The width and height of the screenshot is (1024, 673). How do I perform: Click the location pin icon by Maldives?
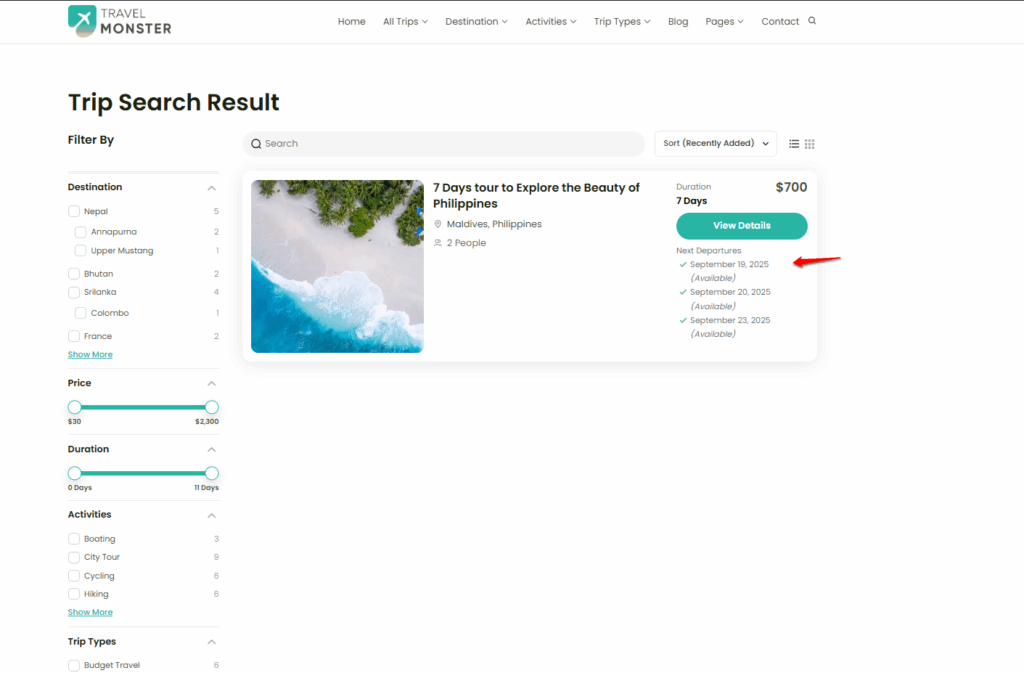pyautogui.click(x=438, y=224)
